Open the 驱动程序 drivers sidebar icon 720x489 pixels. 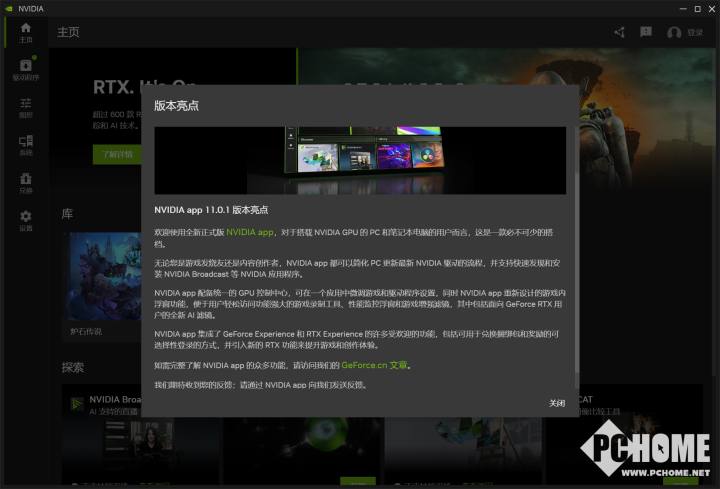pyautogui.click(x=26, y=70)
